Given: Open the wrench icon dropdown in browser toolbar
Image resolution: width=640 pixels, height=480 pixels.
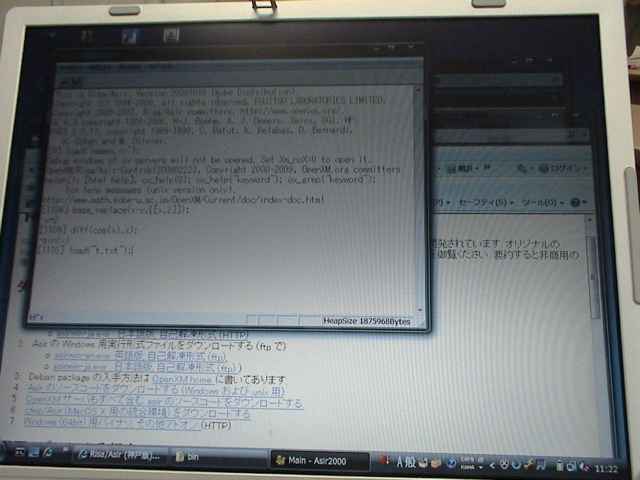Looking at the screenshot, I should tap(531, 168).
